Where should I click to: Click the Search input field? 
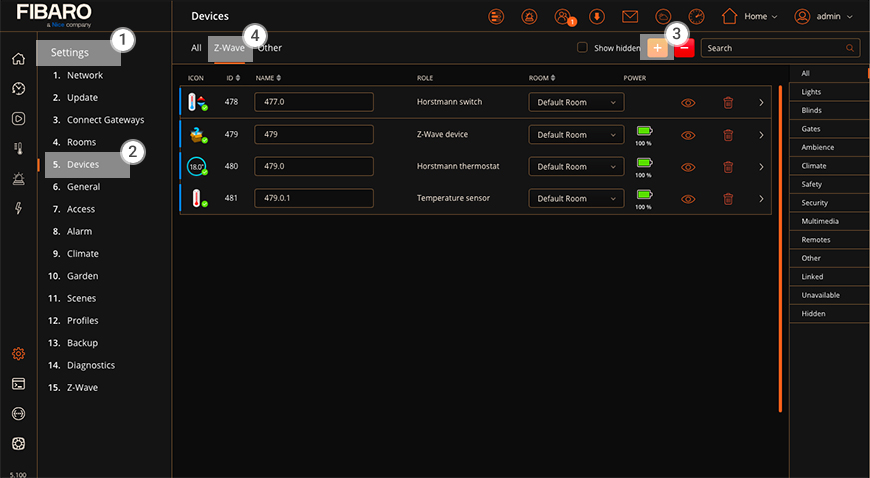coord(775,48)
